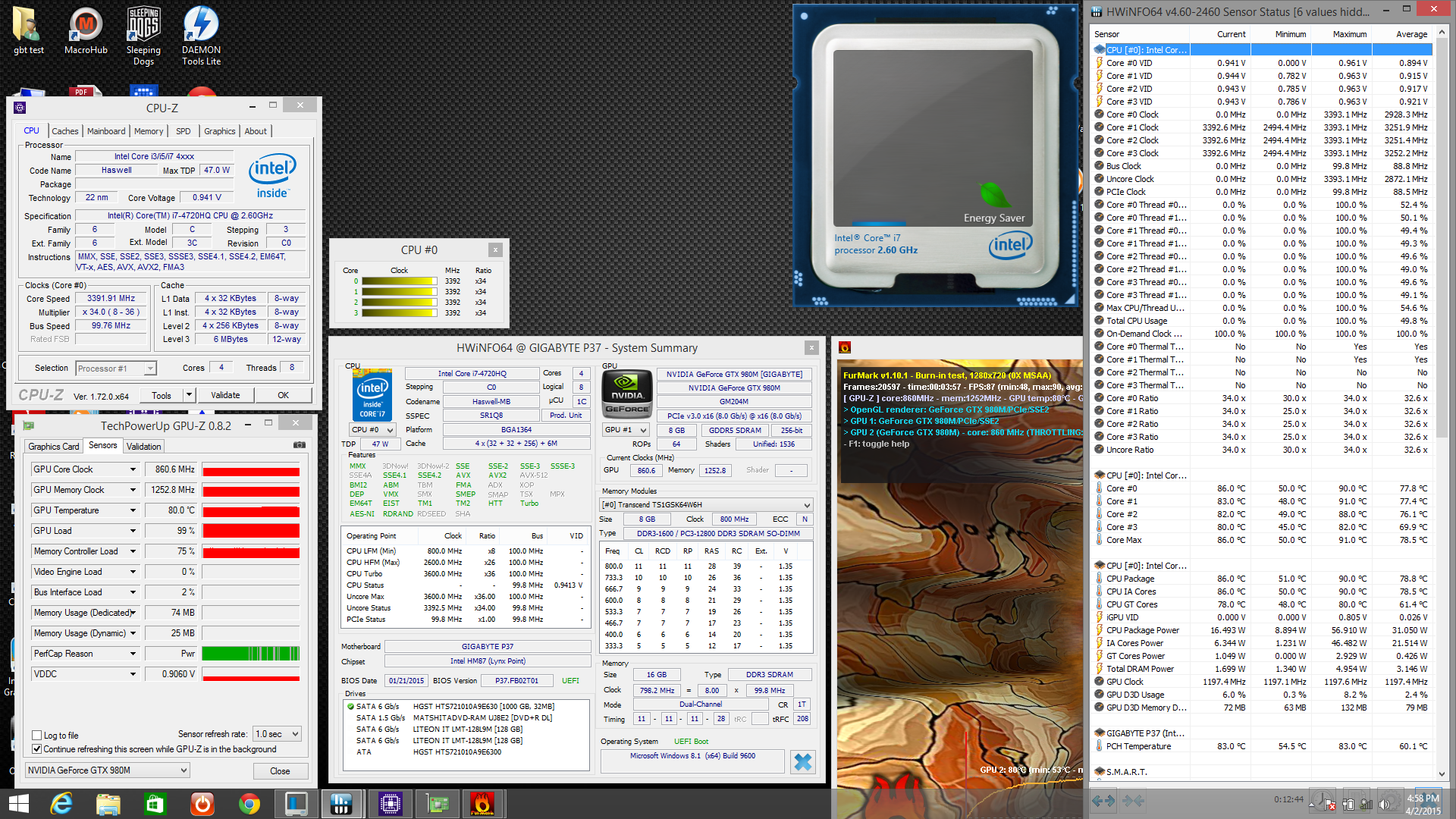
Task: Click the Tools button in CPU-Z
Action: [162, 395]
